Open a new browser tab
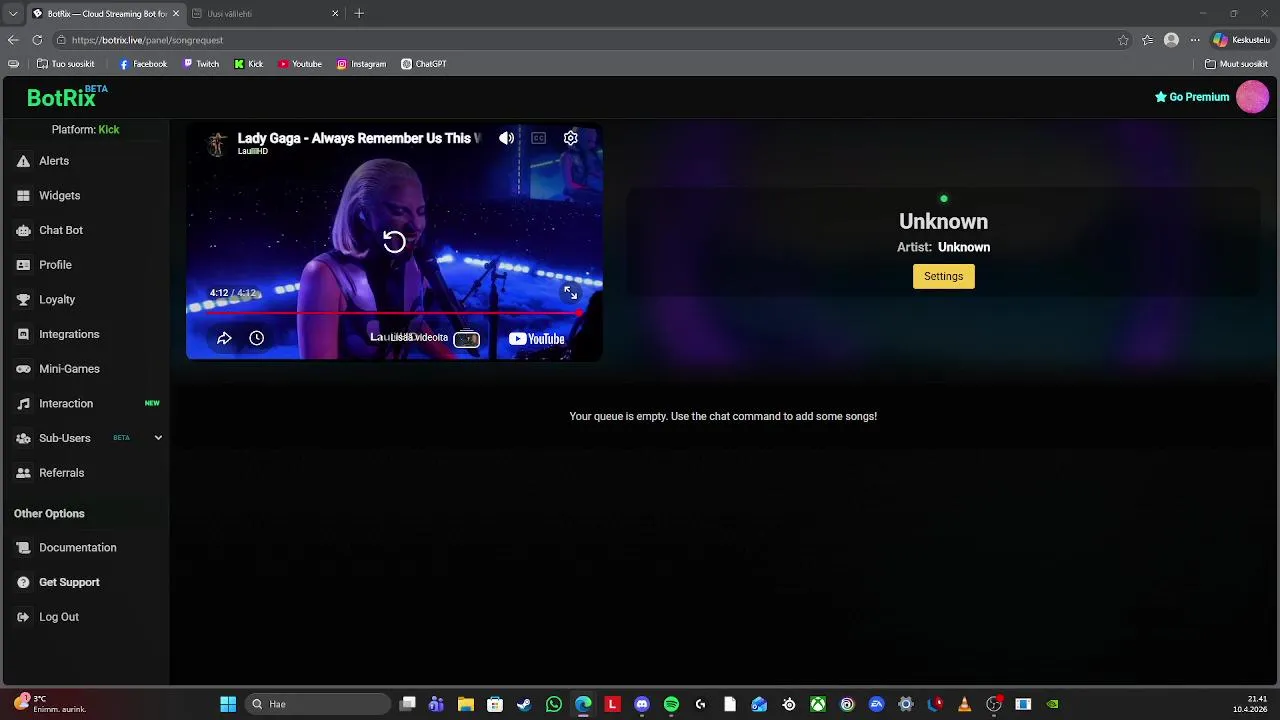Image resolution: width=1280 pixels, height=720 pixels. (359, 14)
